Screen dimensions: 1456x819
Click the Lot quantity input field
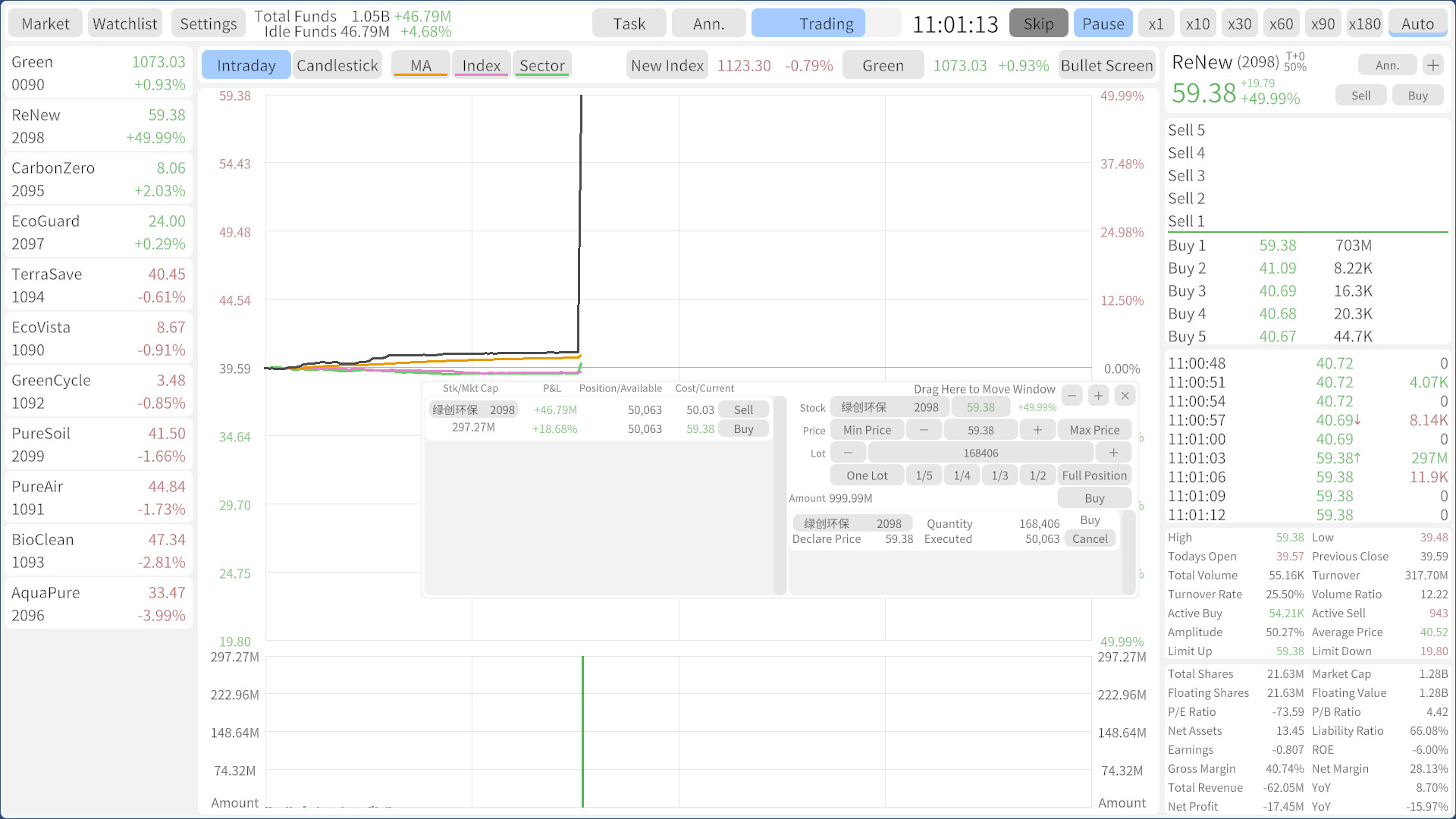981,452
